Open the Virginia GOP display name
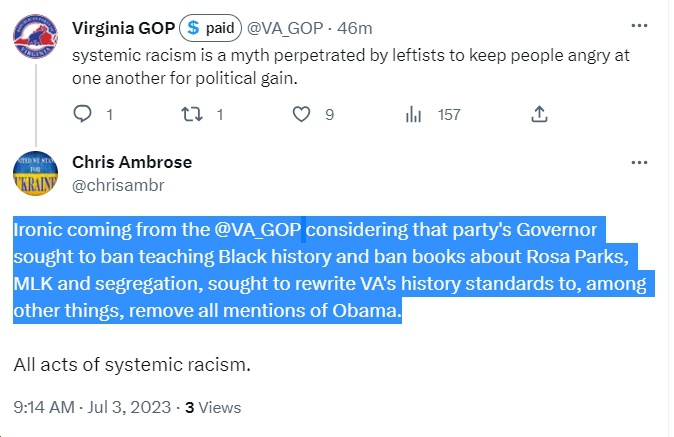The height and width of the screenshot is (437, 674). (123, 28)
